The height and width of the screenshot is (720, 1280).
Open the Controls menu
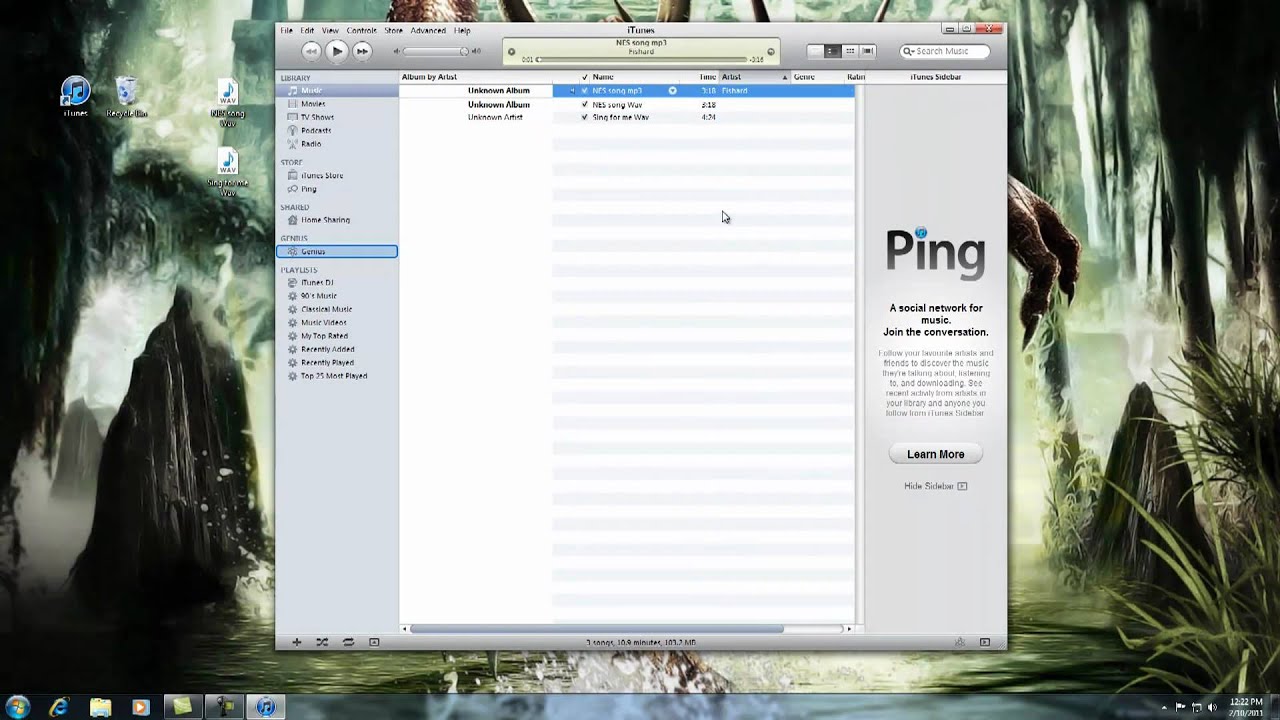click(x=362, y=31)
